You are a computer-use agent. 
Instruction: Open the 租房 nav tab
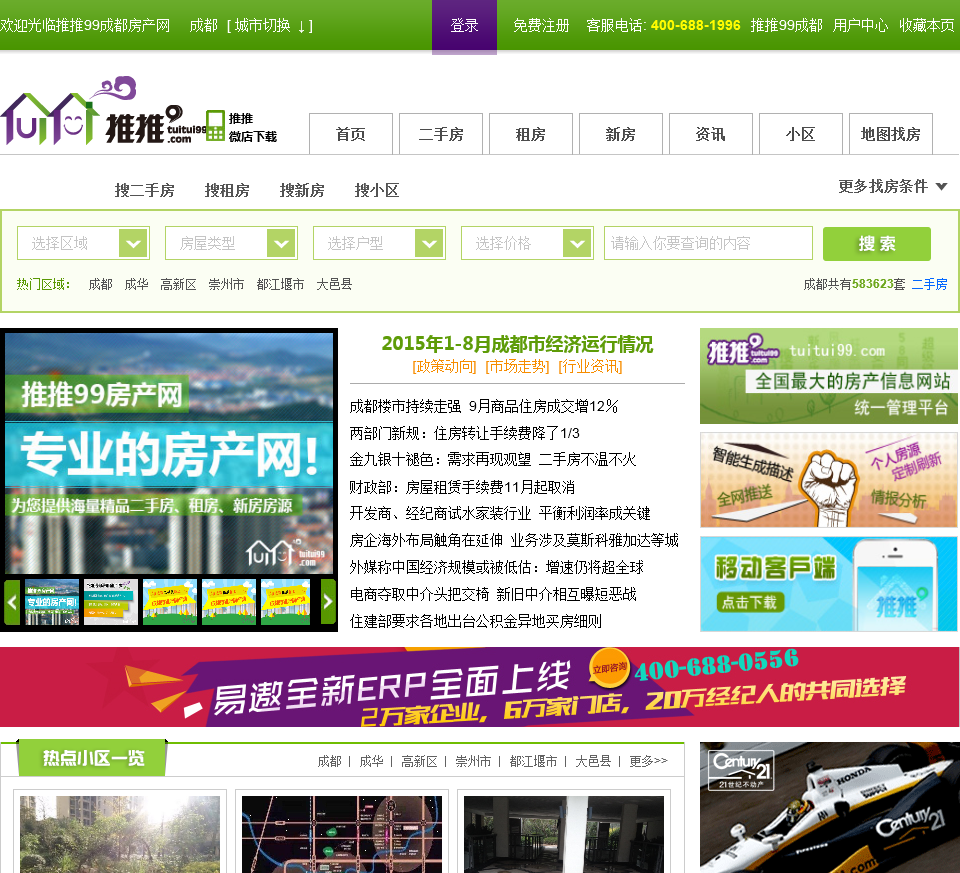click(x=531, y=134)
